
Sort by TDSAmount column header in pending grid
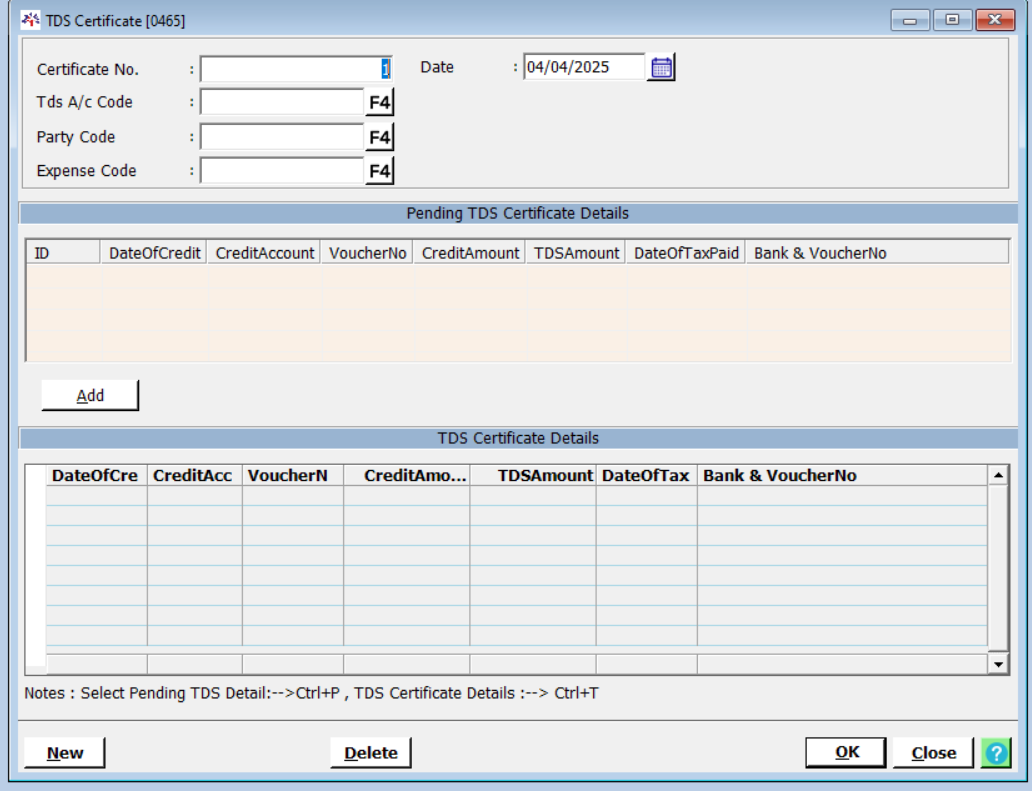click(x=577, y=253)
